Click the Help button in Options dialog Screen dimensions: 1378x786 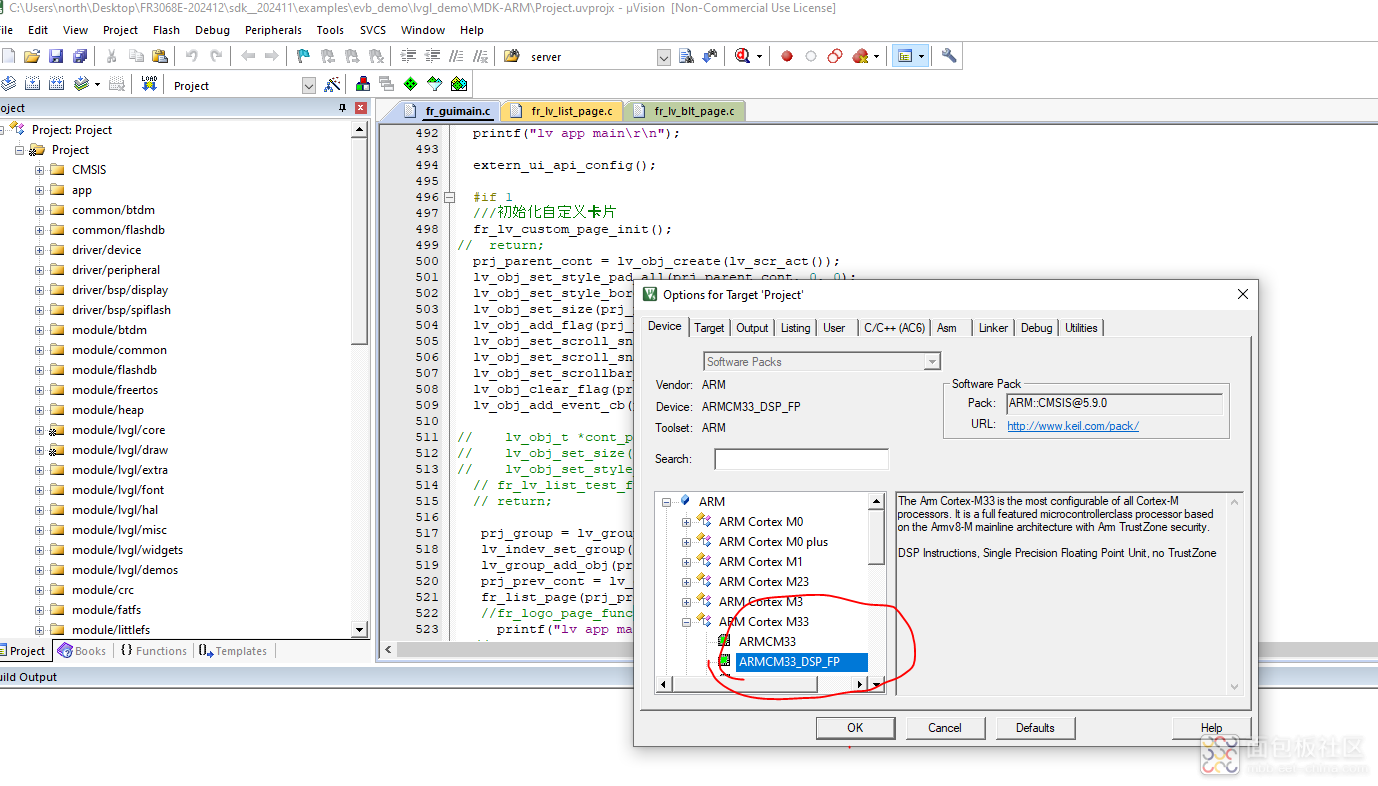click(x=1211, y=728)
